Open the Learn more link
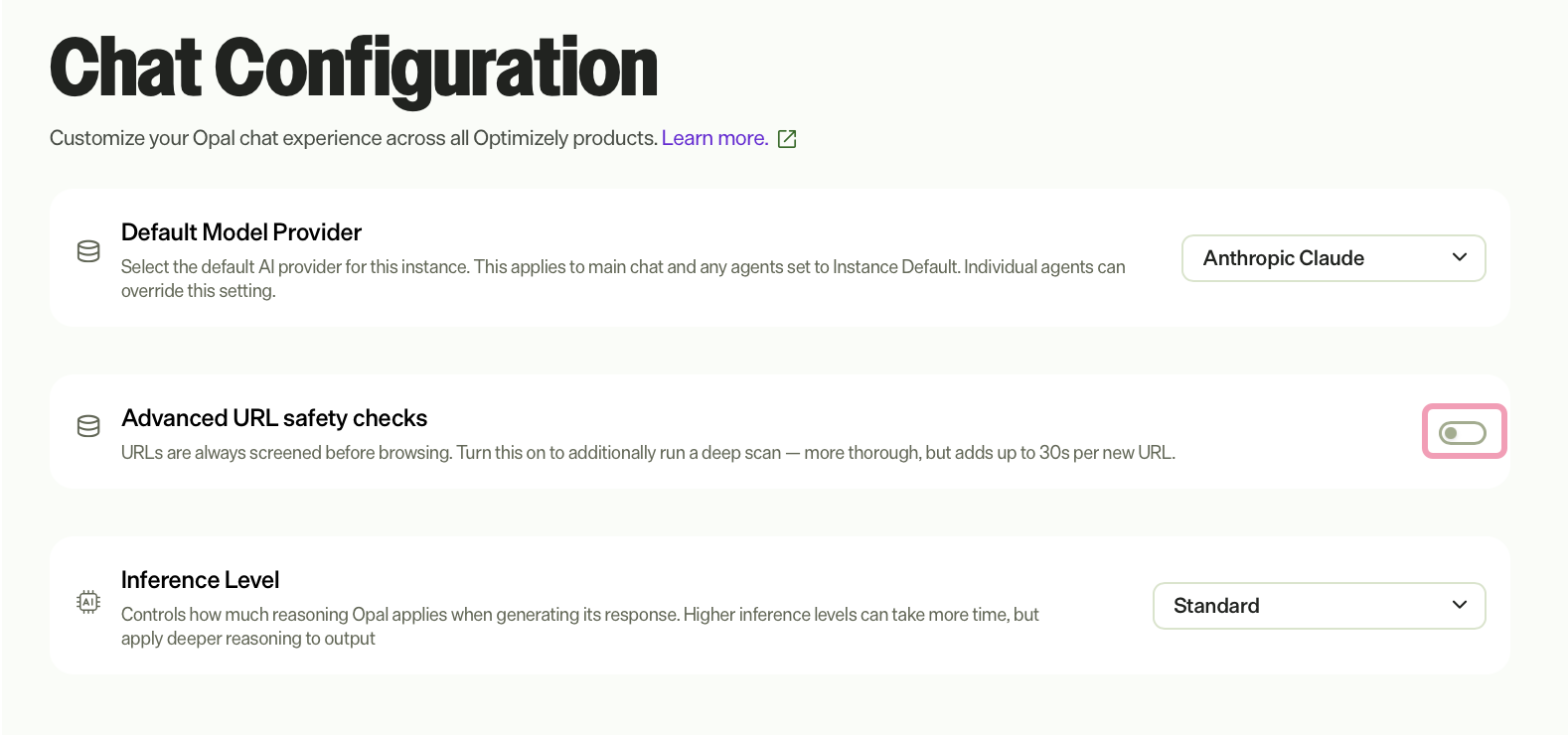Image resolution: width=1568 pixels, height=735 pixels. pos(714,138)
